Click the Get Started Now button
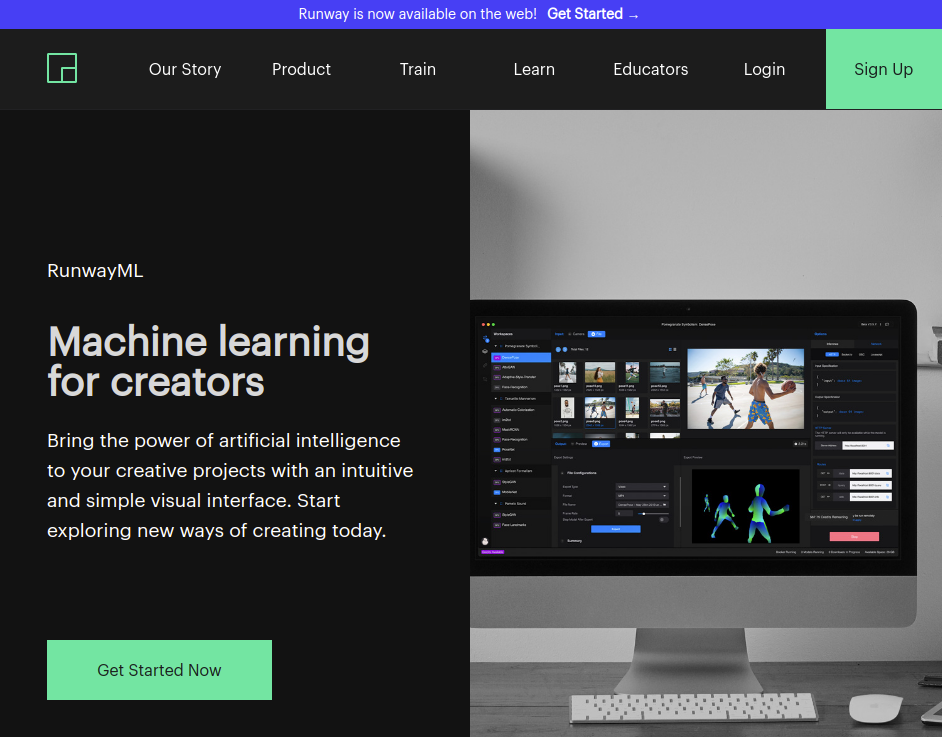Screen dimensions: 942x737 click(x=159, y=670)
